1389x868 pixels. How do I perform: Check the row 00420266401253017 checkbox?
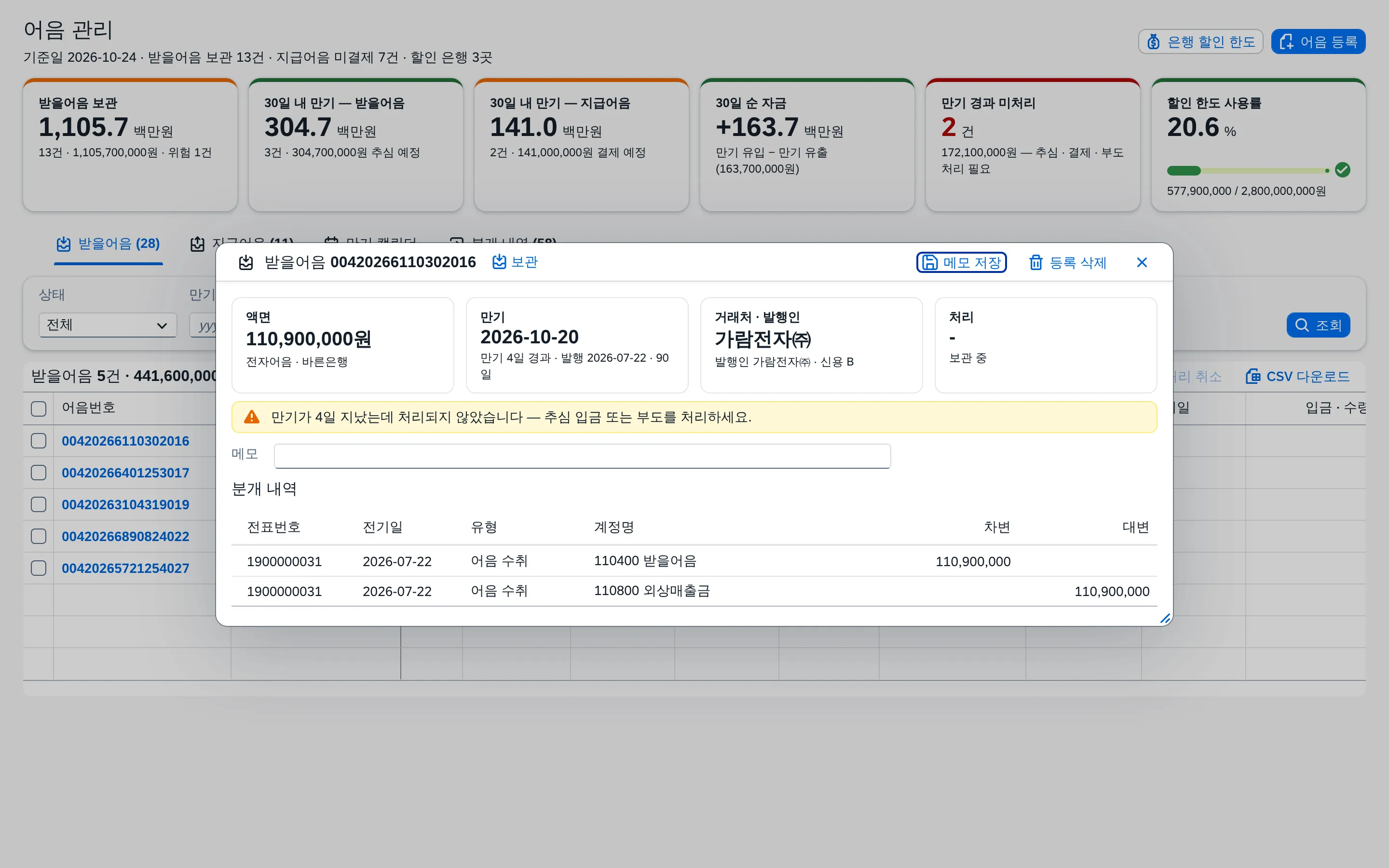39,473
